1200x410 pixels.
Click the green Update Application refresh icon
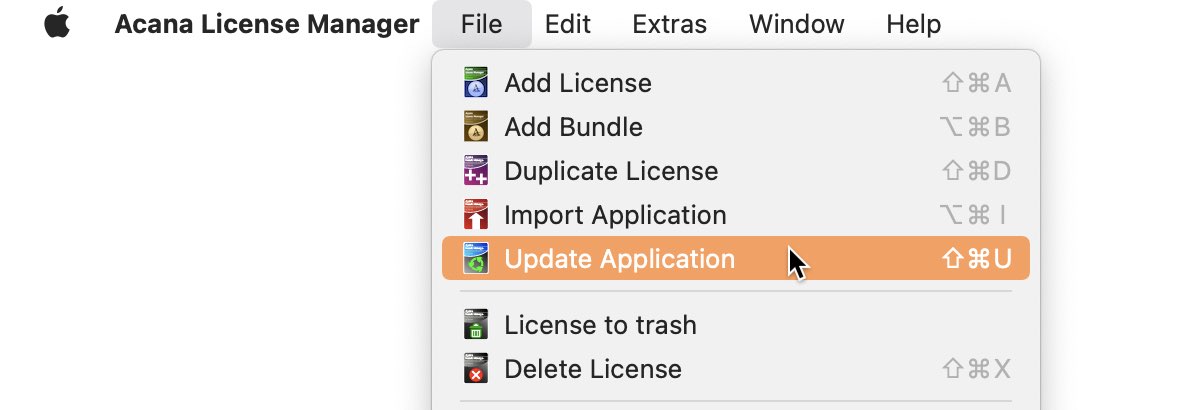point(476,259)
